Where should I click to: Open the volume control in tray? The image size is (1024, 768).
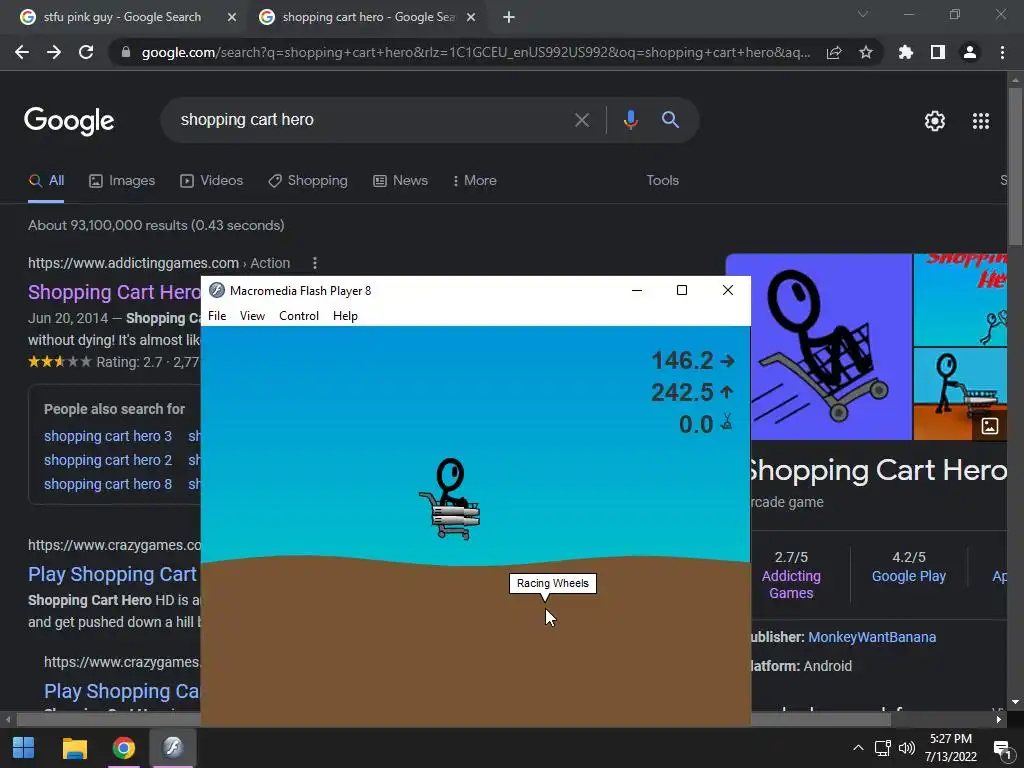(906, 748)
